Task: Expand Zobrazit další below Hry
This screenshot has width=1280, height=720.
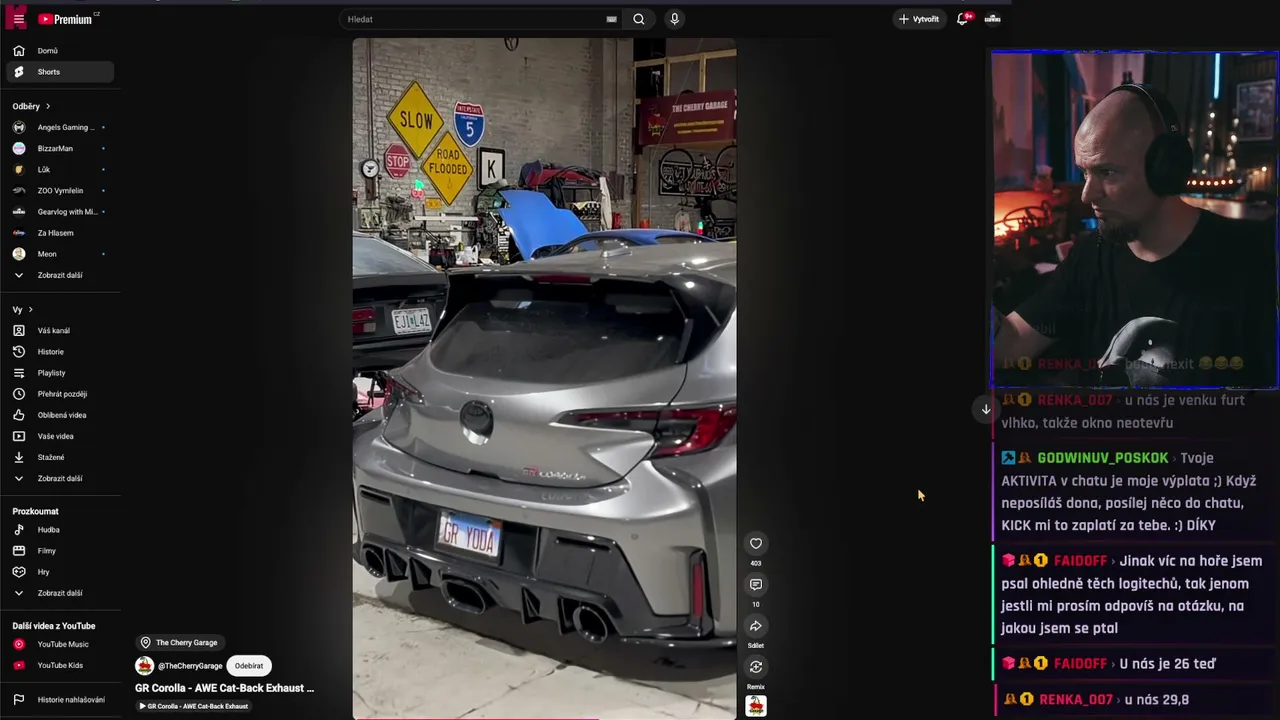Action: coord(60,593)
